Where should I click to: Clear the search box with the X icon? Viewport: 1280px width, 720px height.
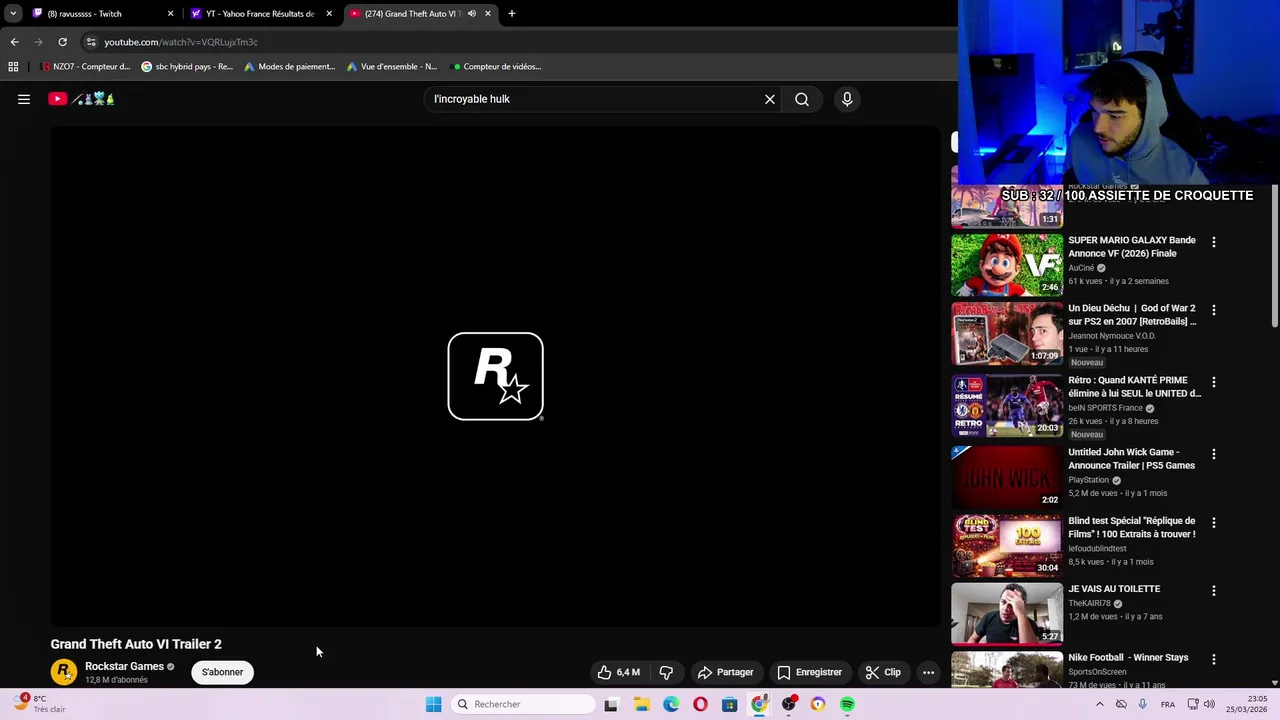coord(770,99)
